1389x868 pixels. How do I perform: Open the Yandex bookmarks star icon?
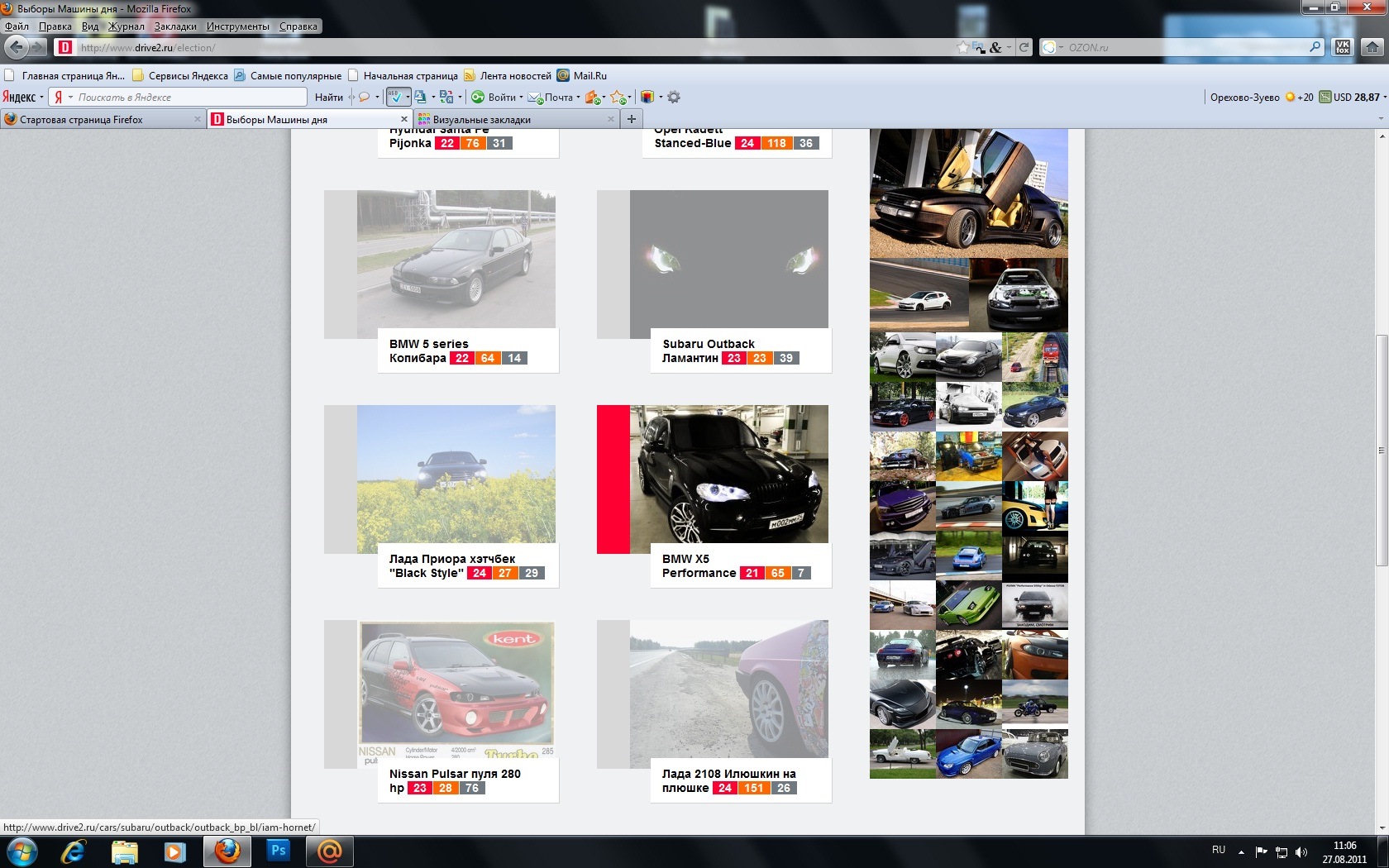(618, 97)
